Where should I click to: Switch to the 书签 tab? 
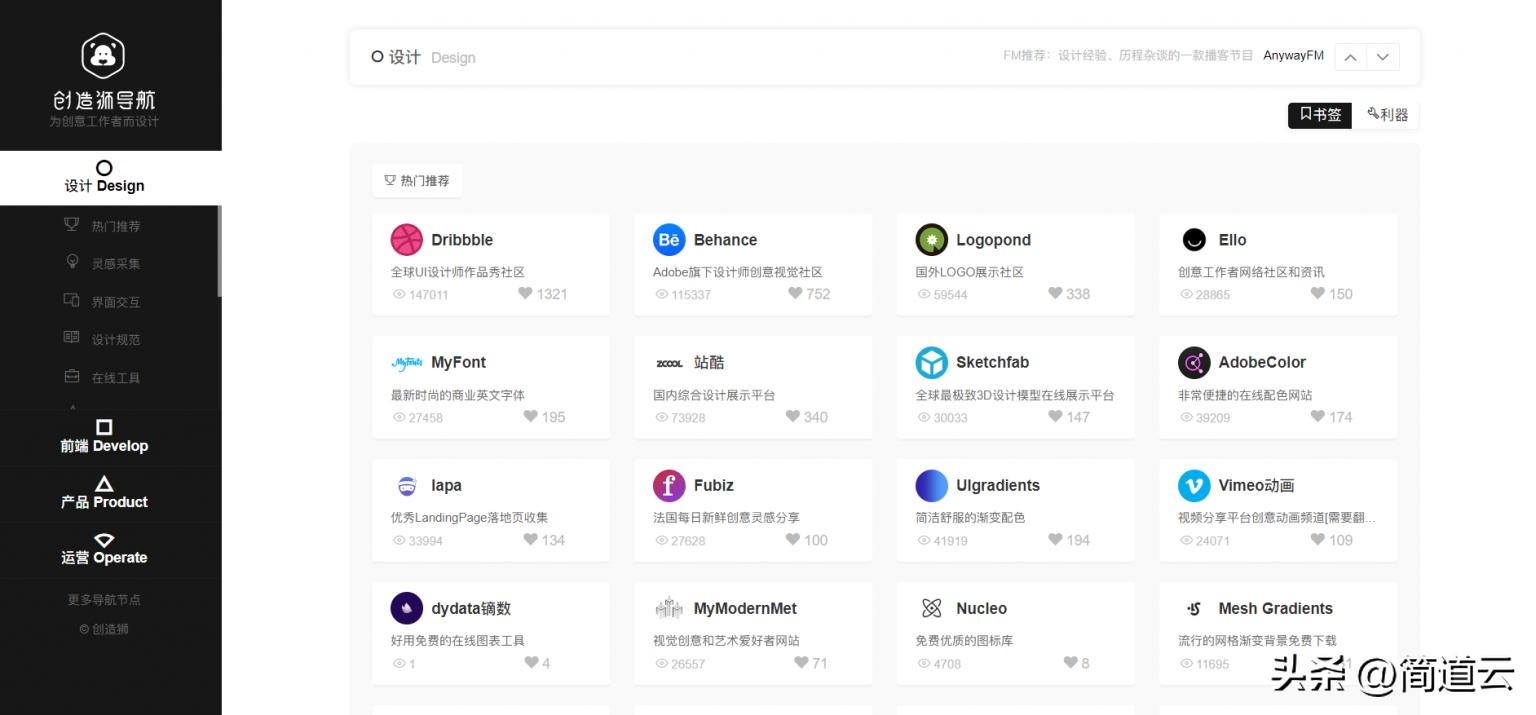(x=1320, y=115)
